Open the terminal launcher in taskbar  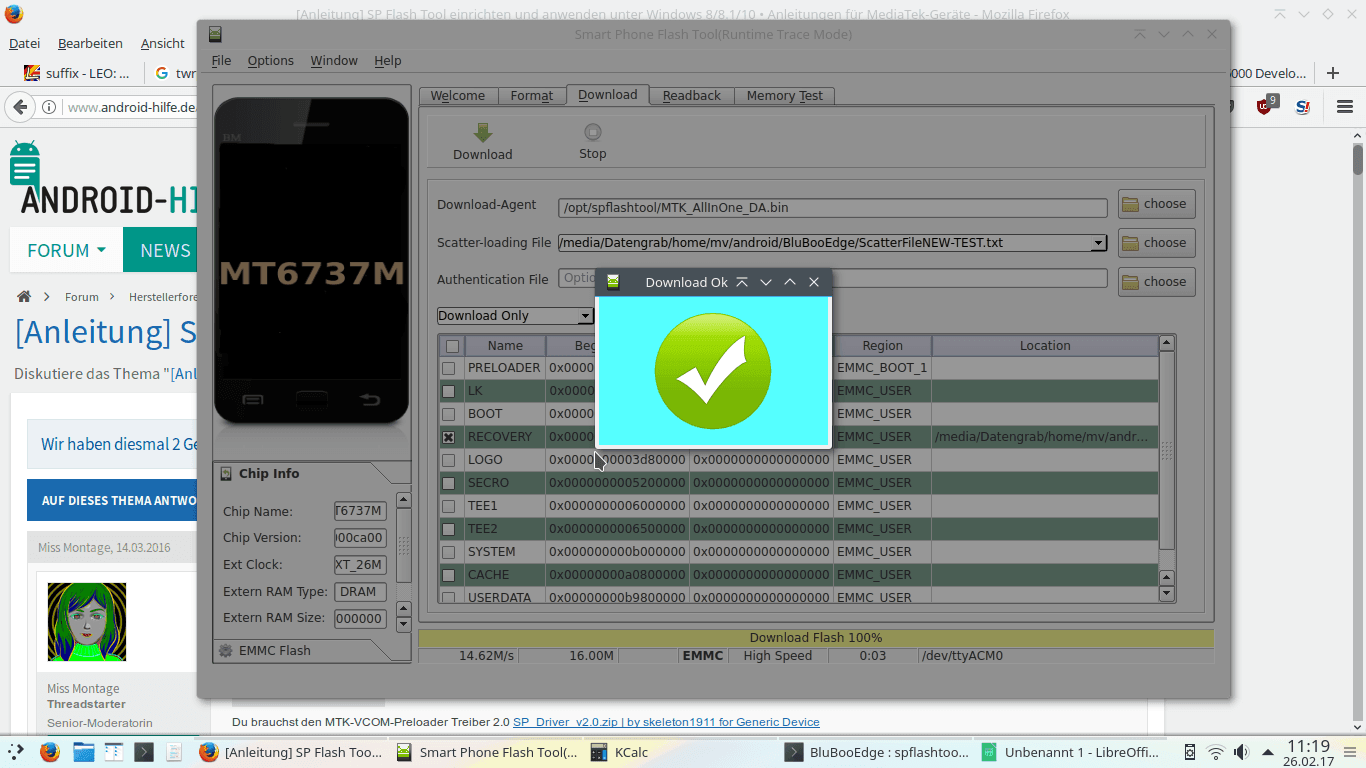point(143,752)
